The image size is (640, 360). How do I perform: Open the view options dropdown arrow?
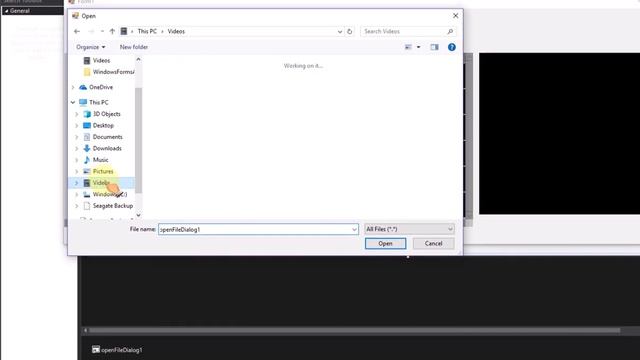pyautogui.click(x=418, y=47)
